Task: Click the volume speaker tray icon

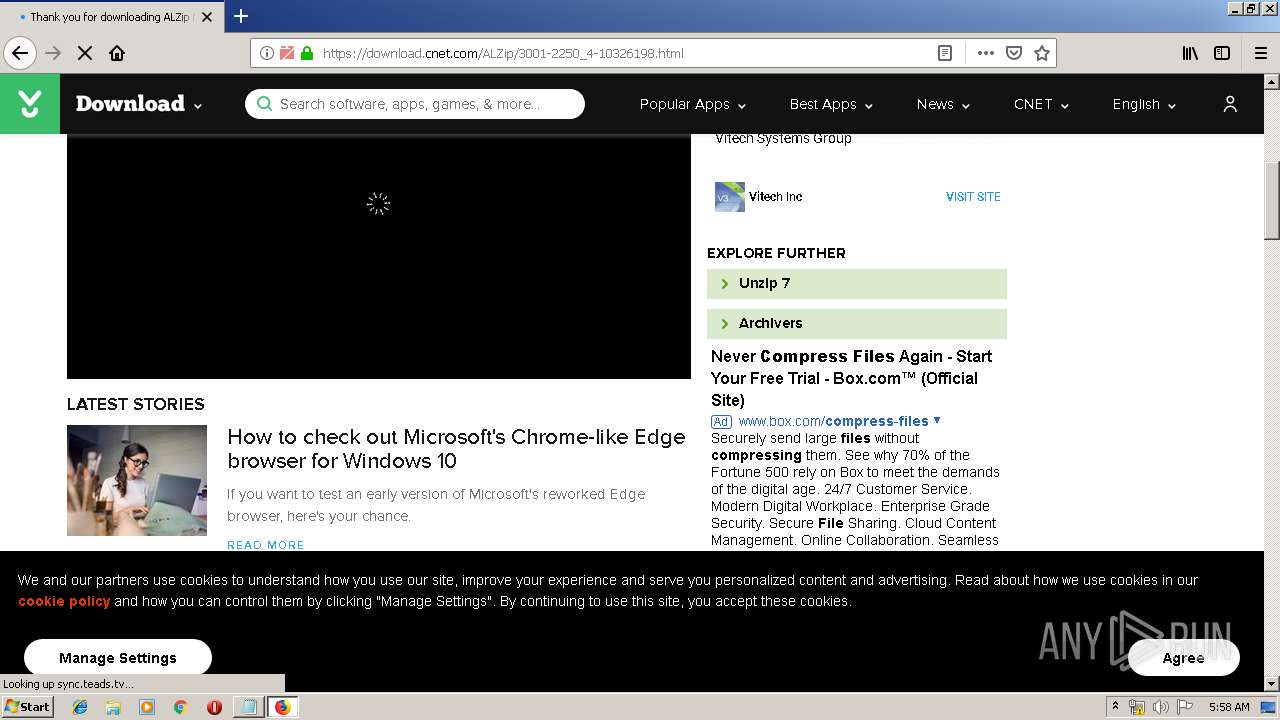Action: coord(1160,707)
